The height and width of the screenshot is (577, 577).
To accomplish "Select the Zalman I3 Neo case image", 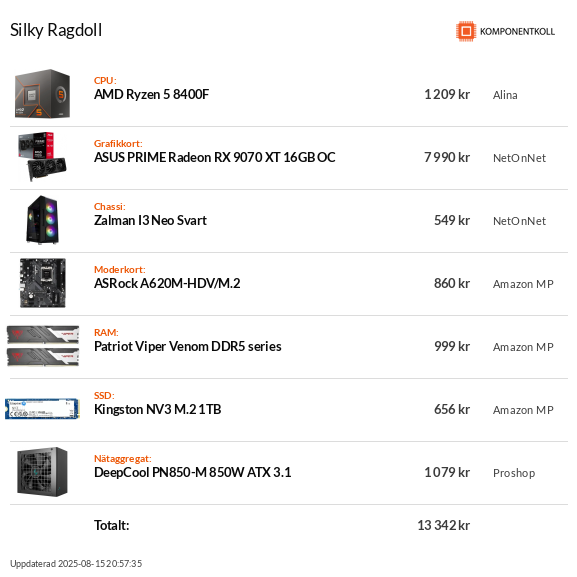I will coord(42,220).
